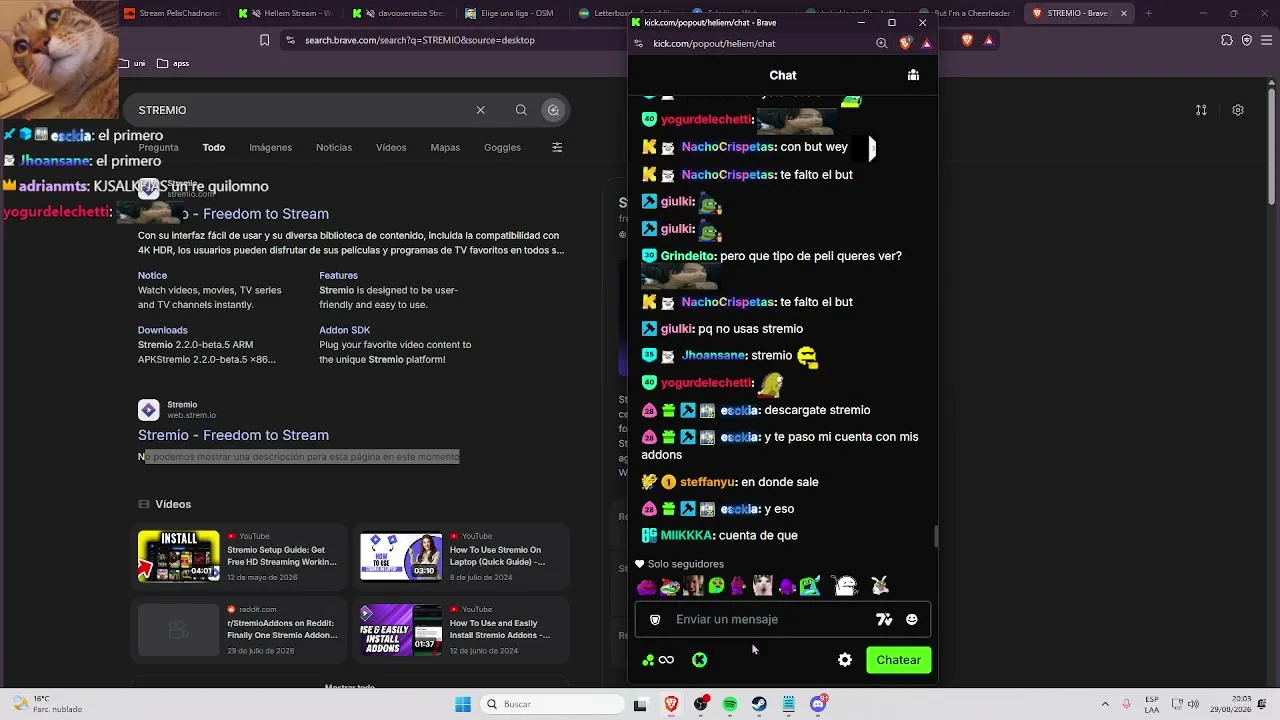Click the Grindeito username in chat
Image resolution: width=1280 pixels, height=720 pixels.
[x=688, y=256]
